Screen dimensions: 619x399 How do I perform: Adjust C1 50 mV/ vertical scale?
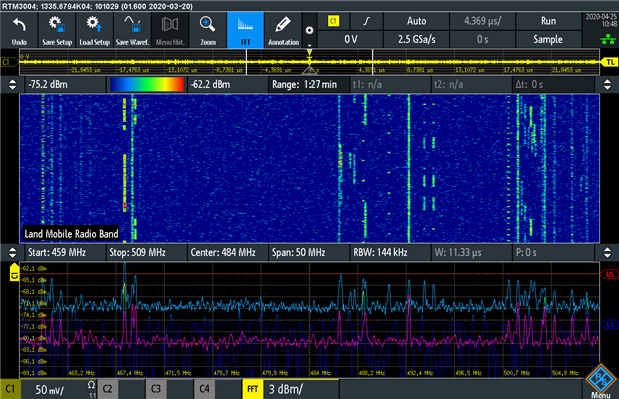coord(51,390)
